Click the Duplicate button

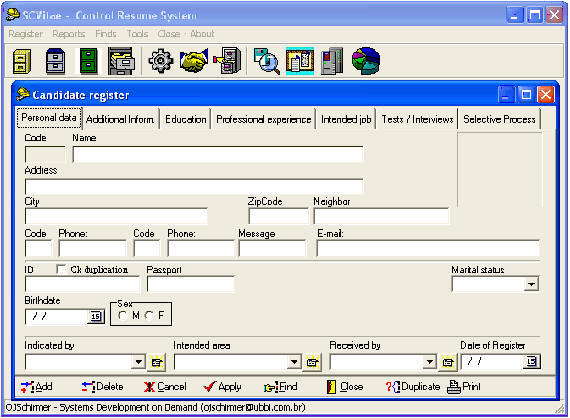click(413, 387)
